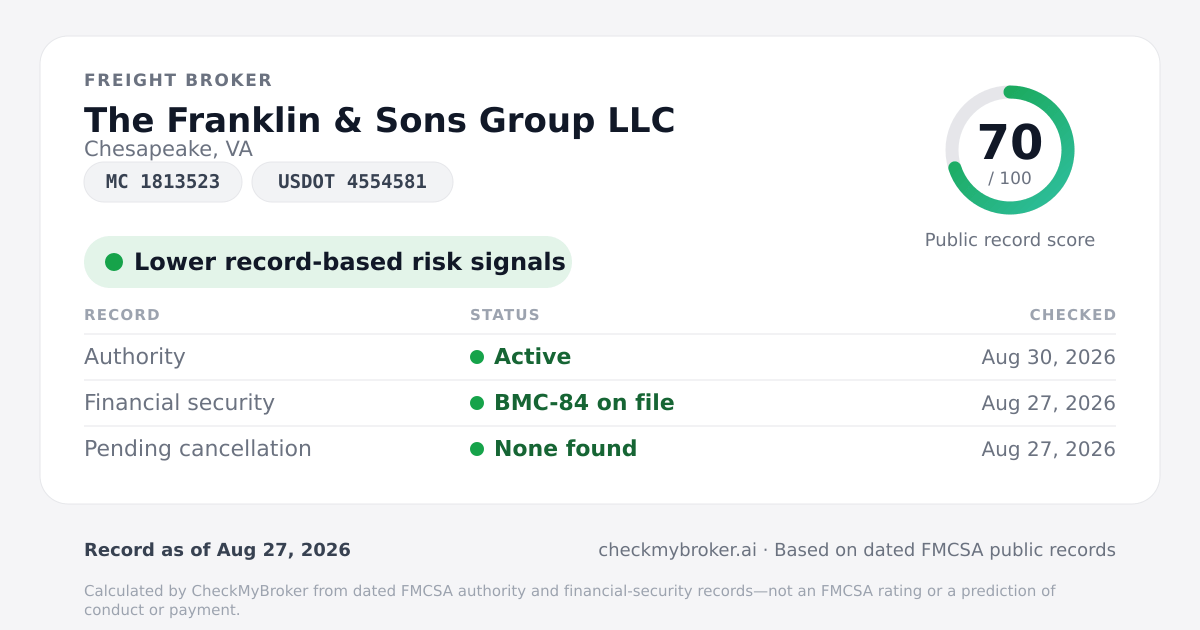Select the MC 1813523 badge
1200x630 pixels.
[163, 182]
